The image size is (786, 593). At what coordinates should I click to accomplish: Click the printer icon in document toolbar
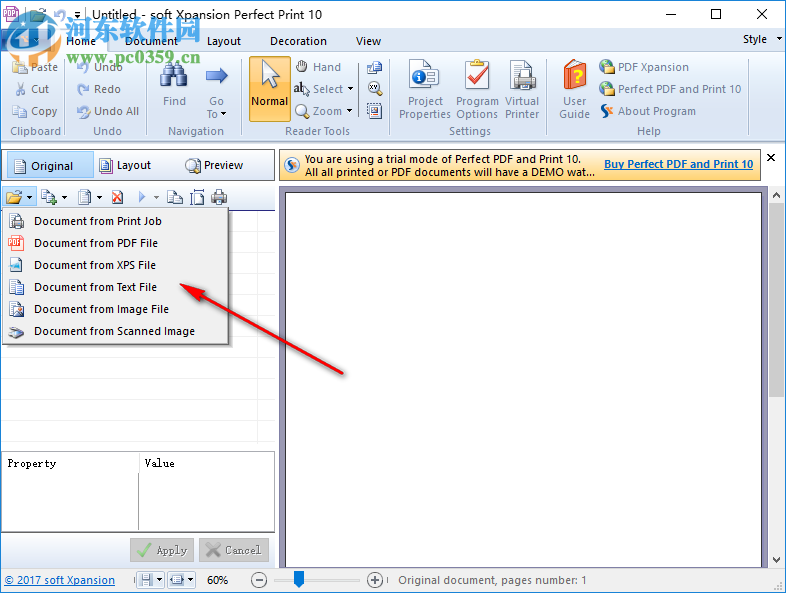point(219,197)
